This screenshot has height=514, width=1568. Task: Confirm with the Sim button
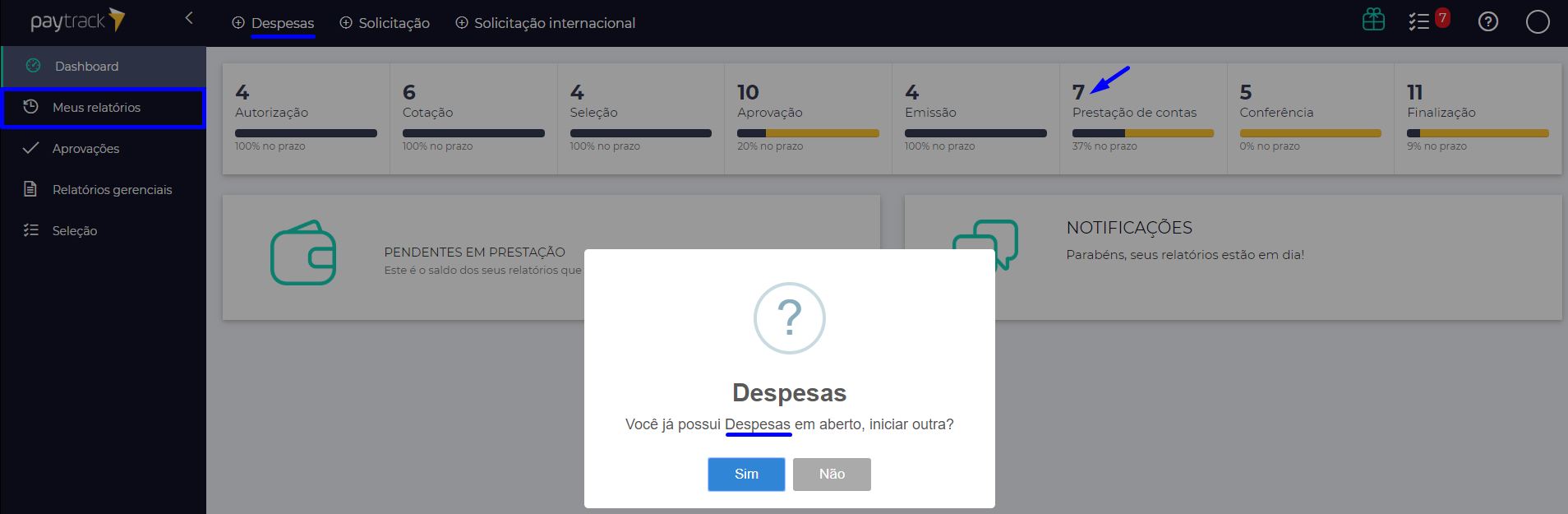coord(745,475)
